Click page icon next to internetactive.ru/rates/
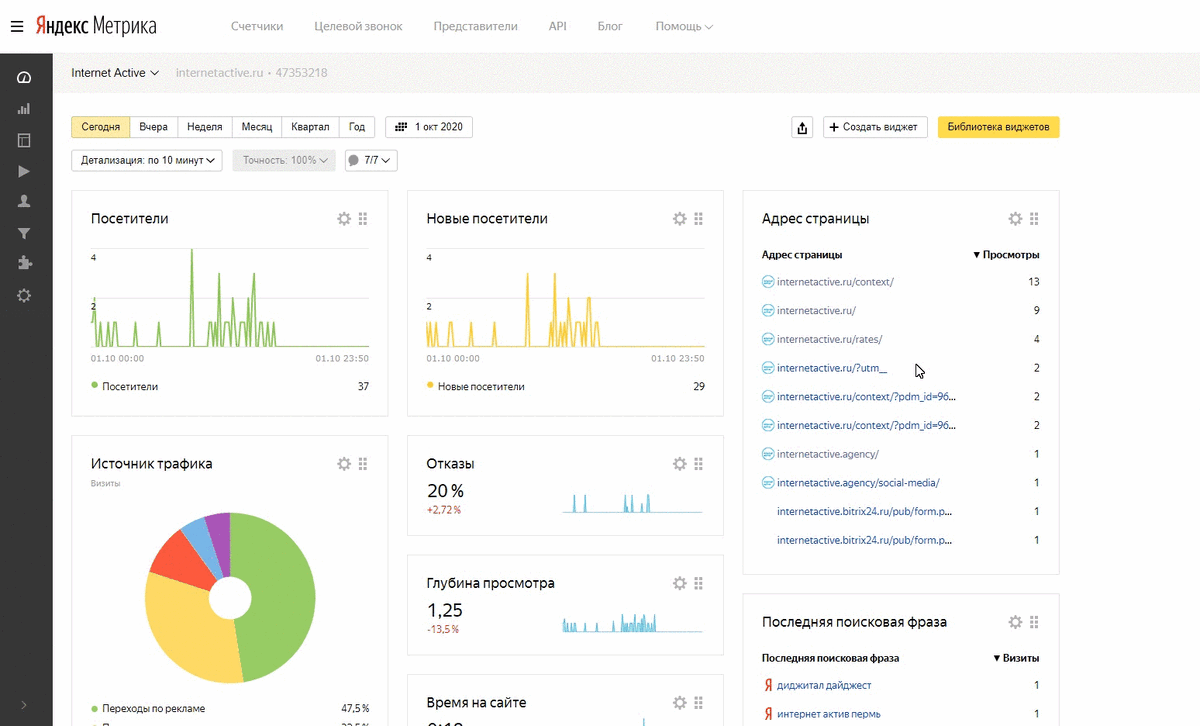 pyautogui.click(x=768, y=339)
